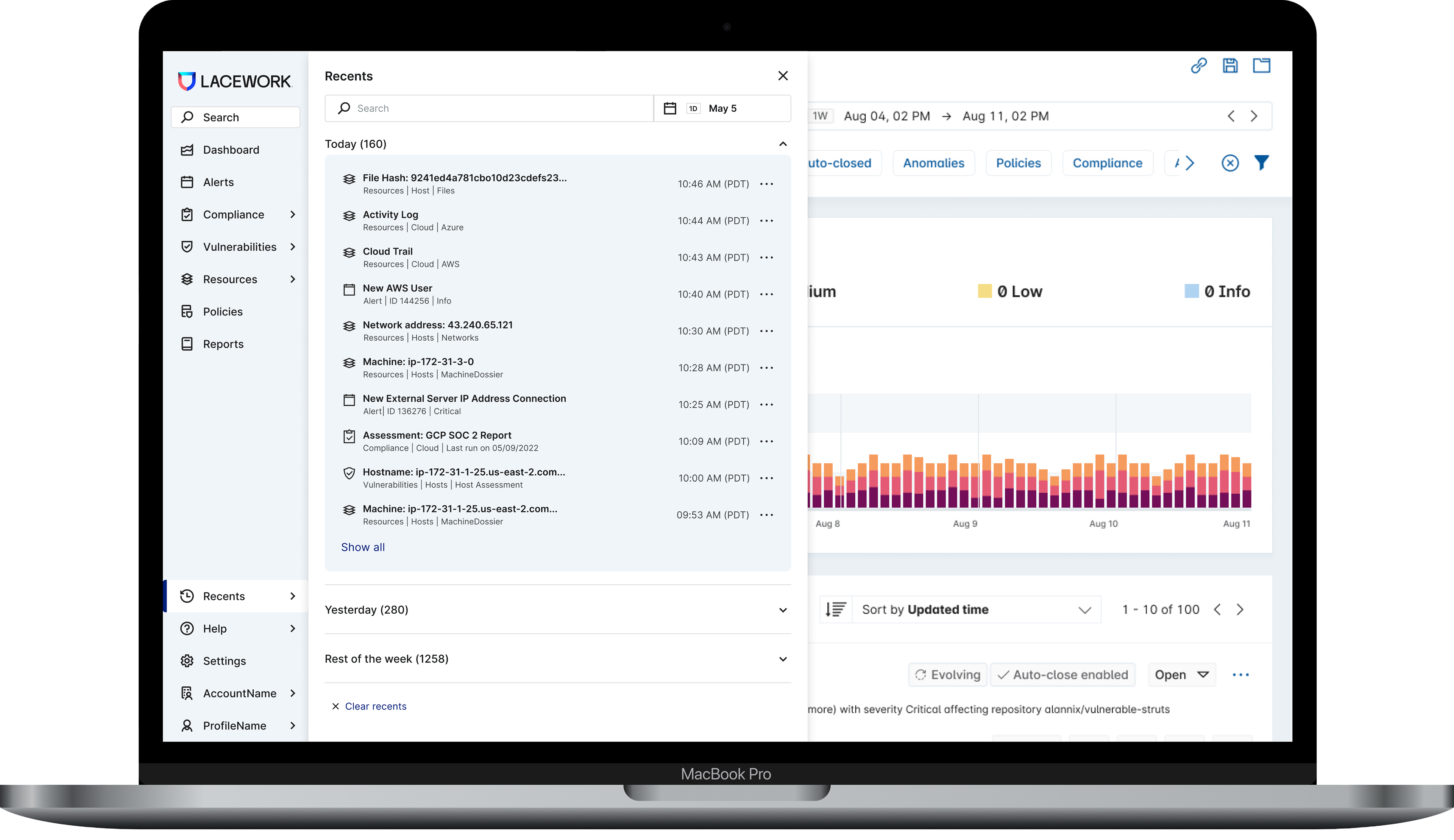Click the 1D range badge
1454x840 pixels.
pyautogui.click(x=693, y=109)
